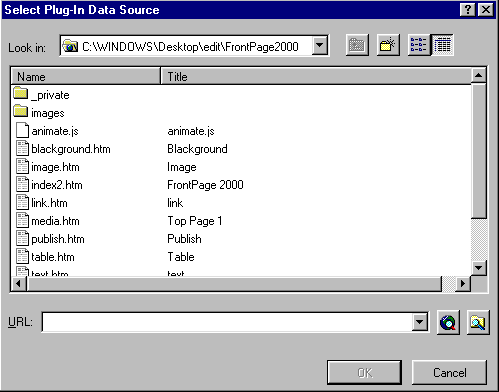This screenshot has height=392, width=499.
Task: Click vertical scrollbar down arrow
Action: (x=479, y=267)
